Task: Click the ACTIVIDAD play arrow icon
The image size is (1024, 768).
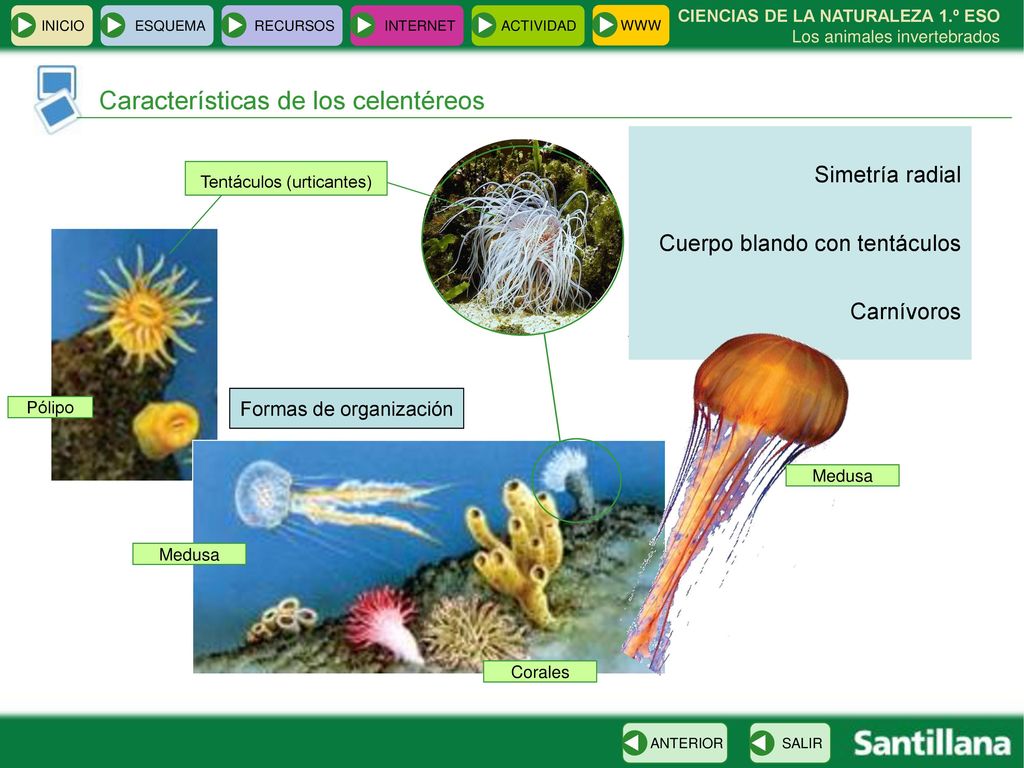Action: 484,25
